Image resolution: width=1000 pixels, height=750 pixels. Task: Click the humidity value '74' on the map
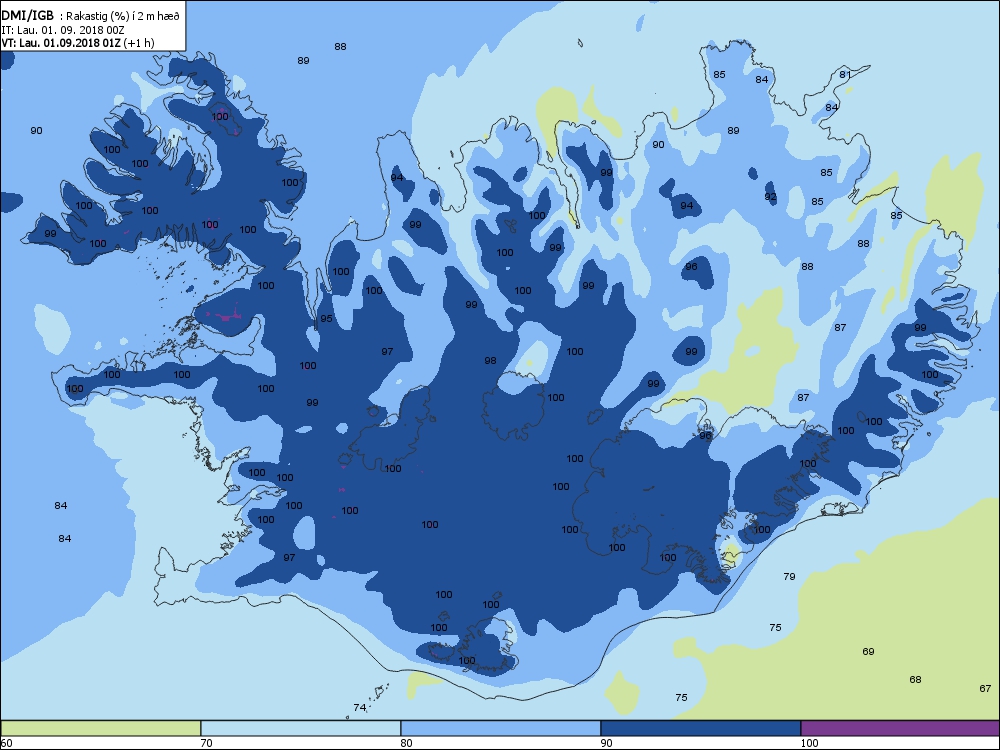click(360, 707)
